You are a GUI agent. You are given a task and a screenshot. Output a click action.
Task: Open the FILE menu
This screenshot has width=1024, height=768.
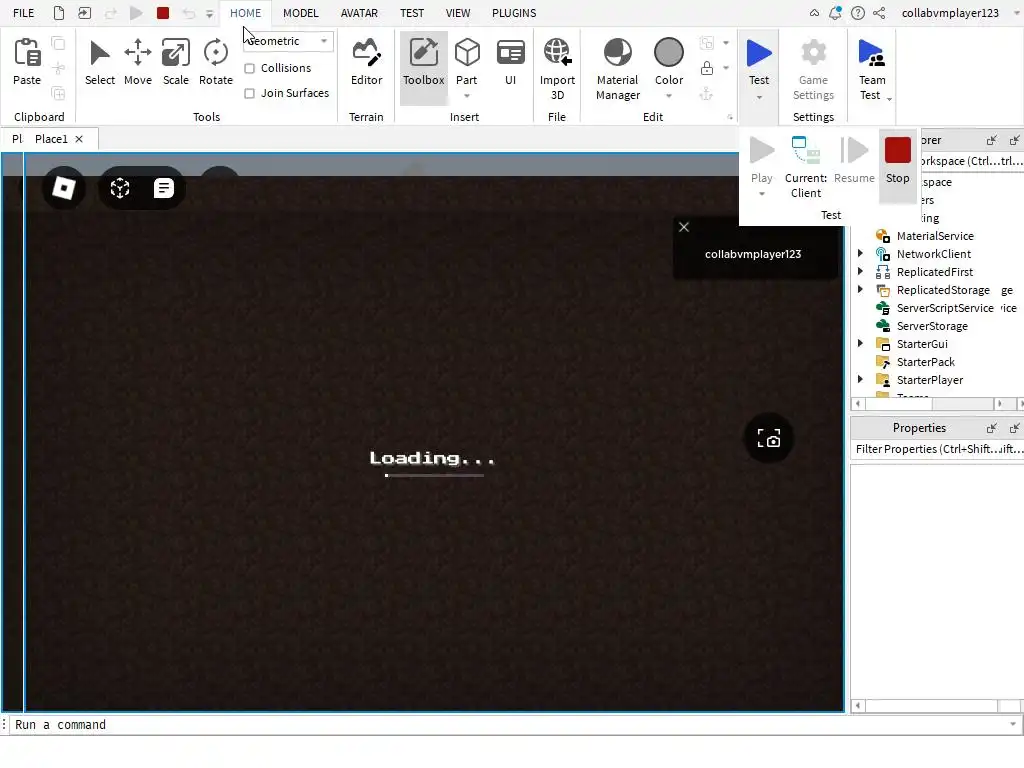[x=24, y=13]
